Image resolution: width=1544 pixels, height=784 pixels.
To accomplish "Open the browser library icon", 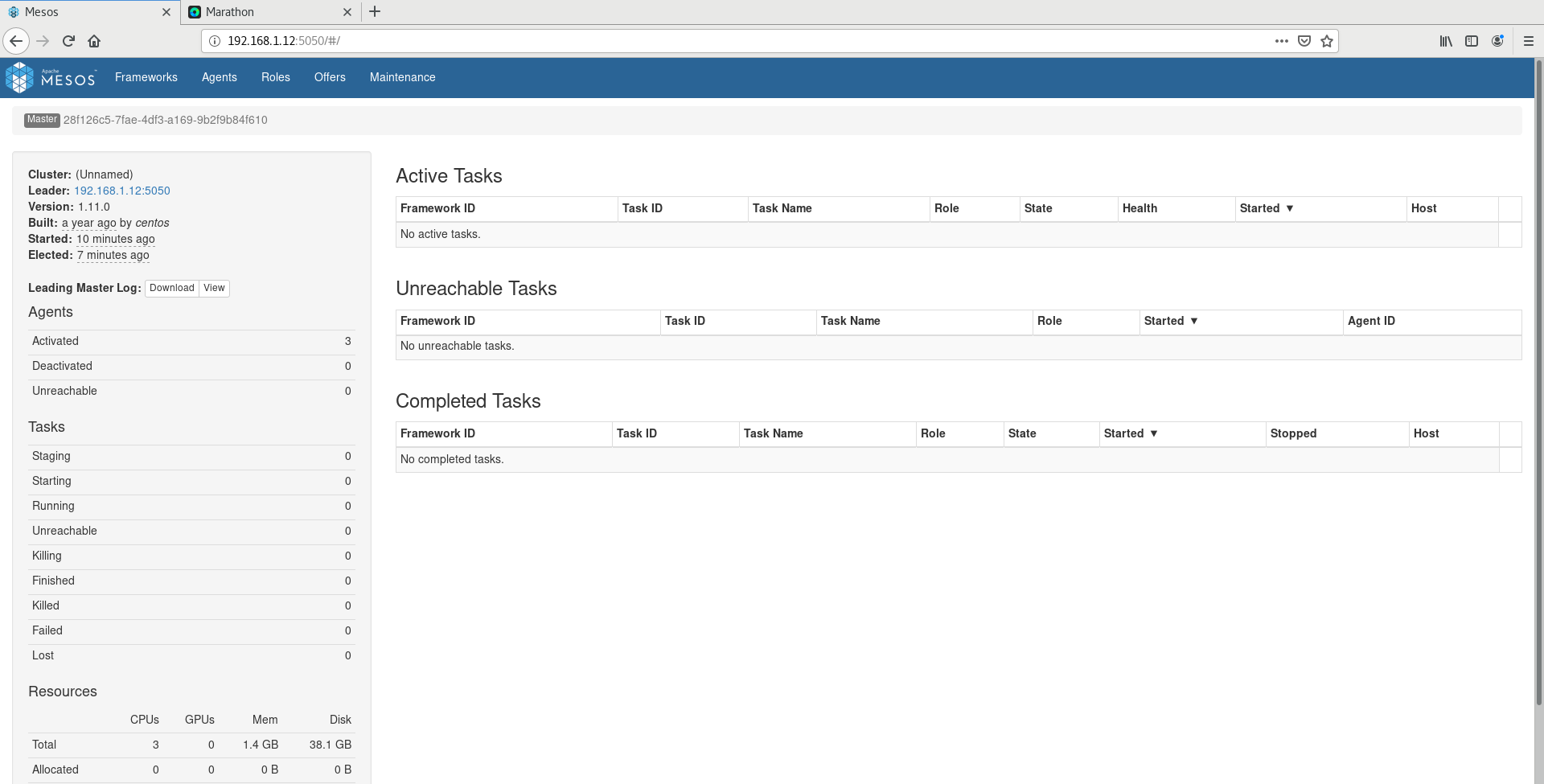I will 1446,41.
